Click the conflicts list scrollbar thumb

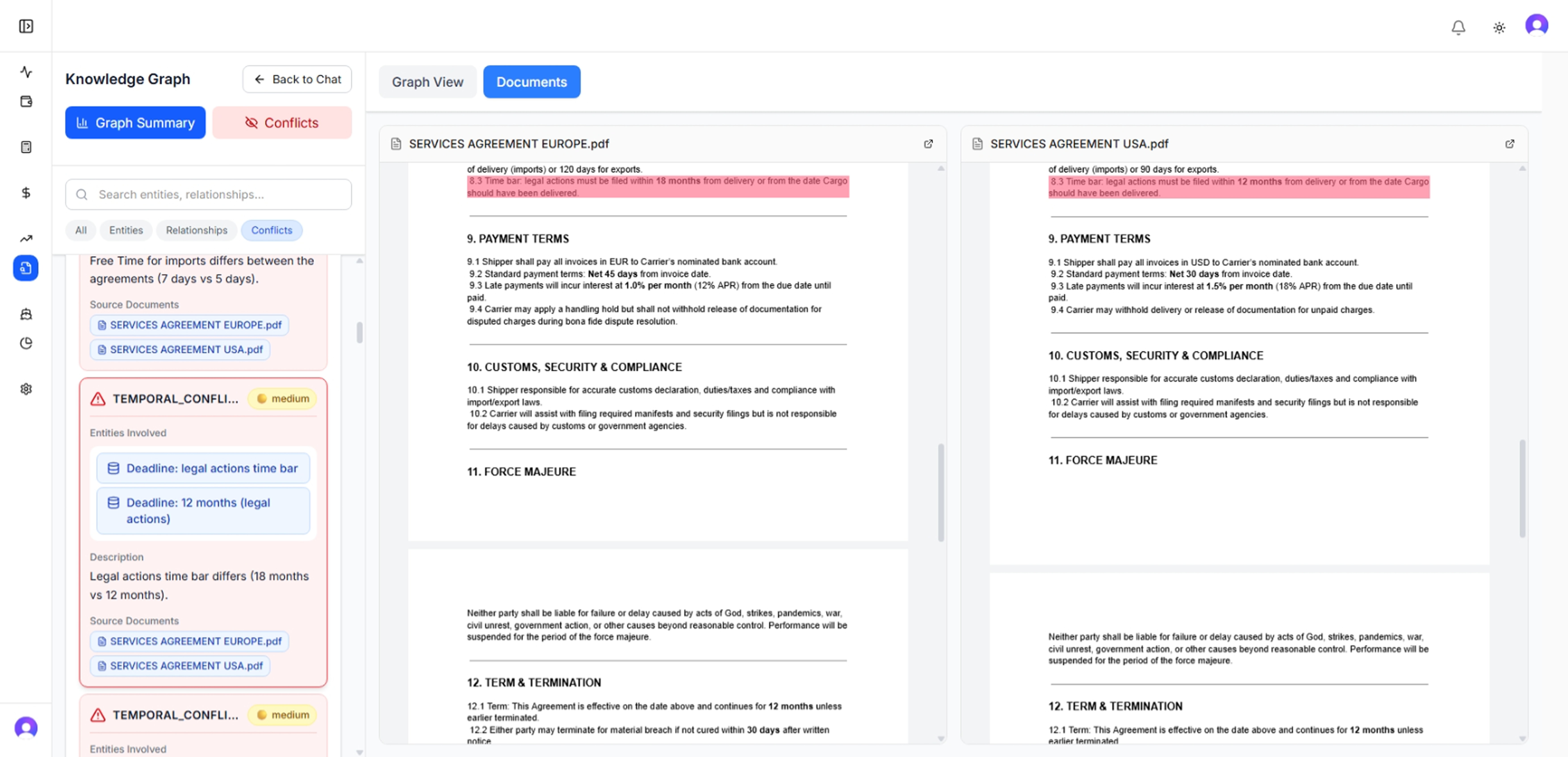coord(360,332)
